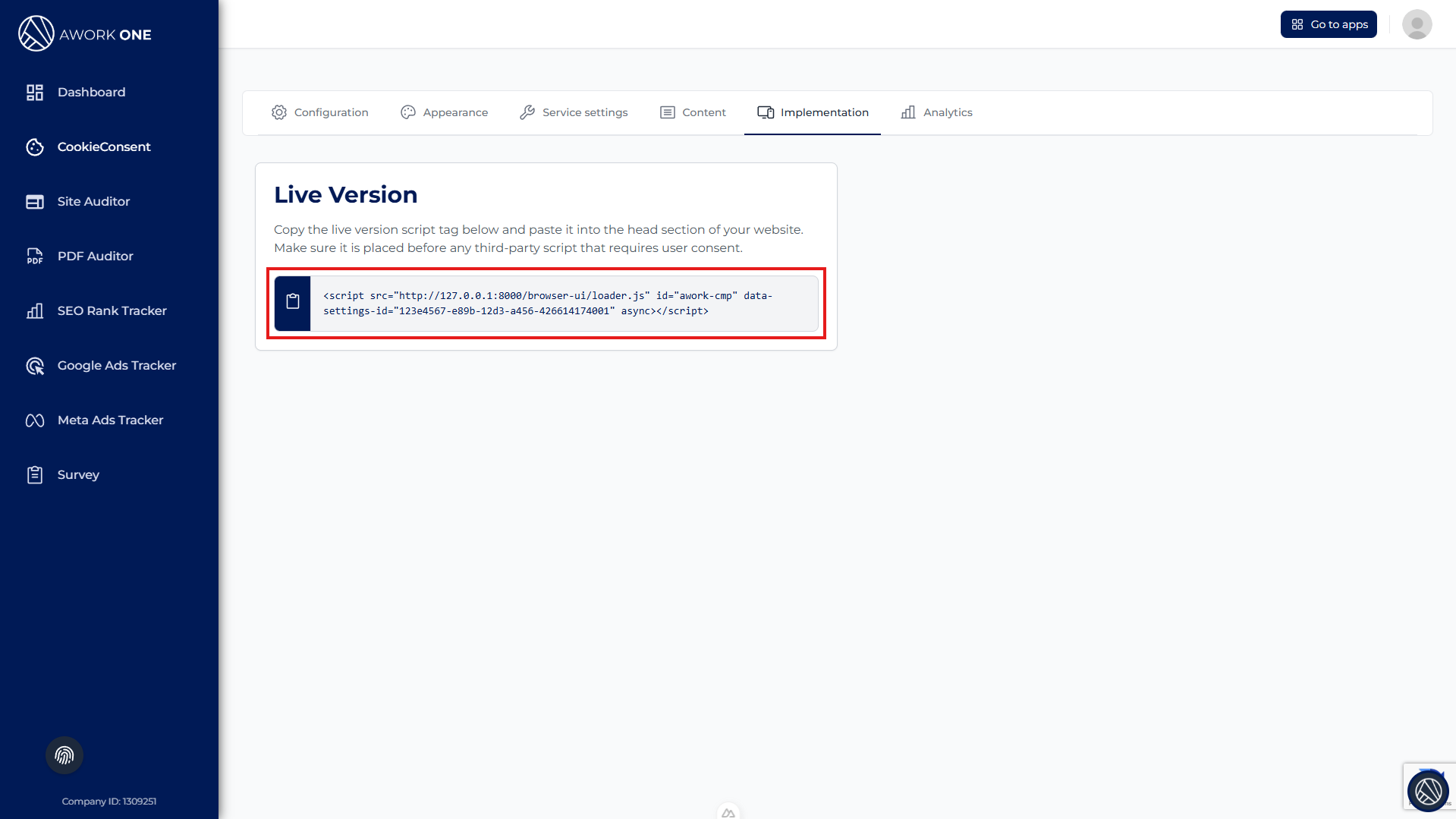Open Survey in the sidebar
This screenshot has width=1456, height=819.
78,474
